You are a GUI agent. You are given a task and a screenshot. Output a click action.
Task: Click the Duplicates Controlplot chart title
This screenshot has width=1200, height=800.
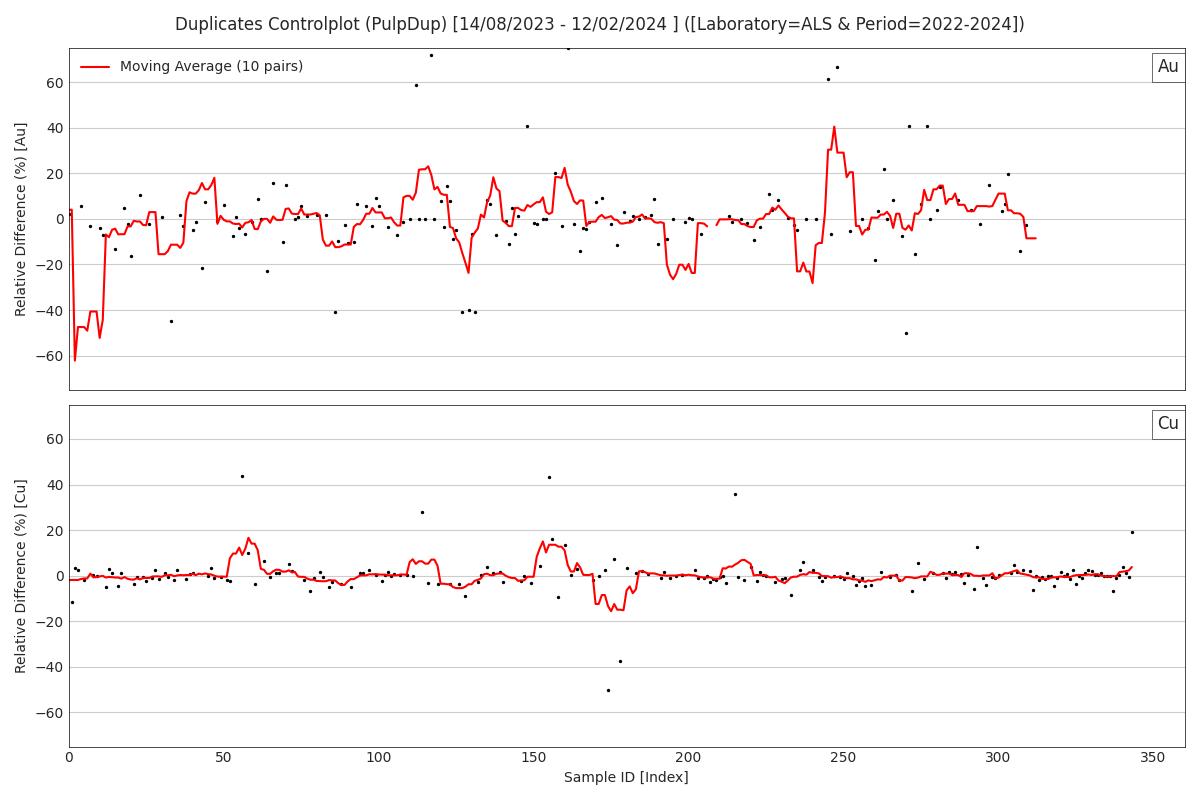click(x=600, y=24)
